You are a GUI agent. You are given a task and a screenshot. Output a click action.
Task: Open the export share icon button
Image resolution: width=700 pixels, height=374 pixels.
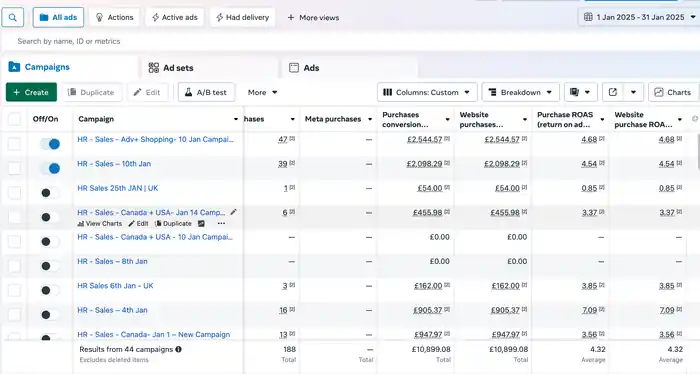(x=613, y=92)
